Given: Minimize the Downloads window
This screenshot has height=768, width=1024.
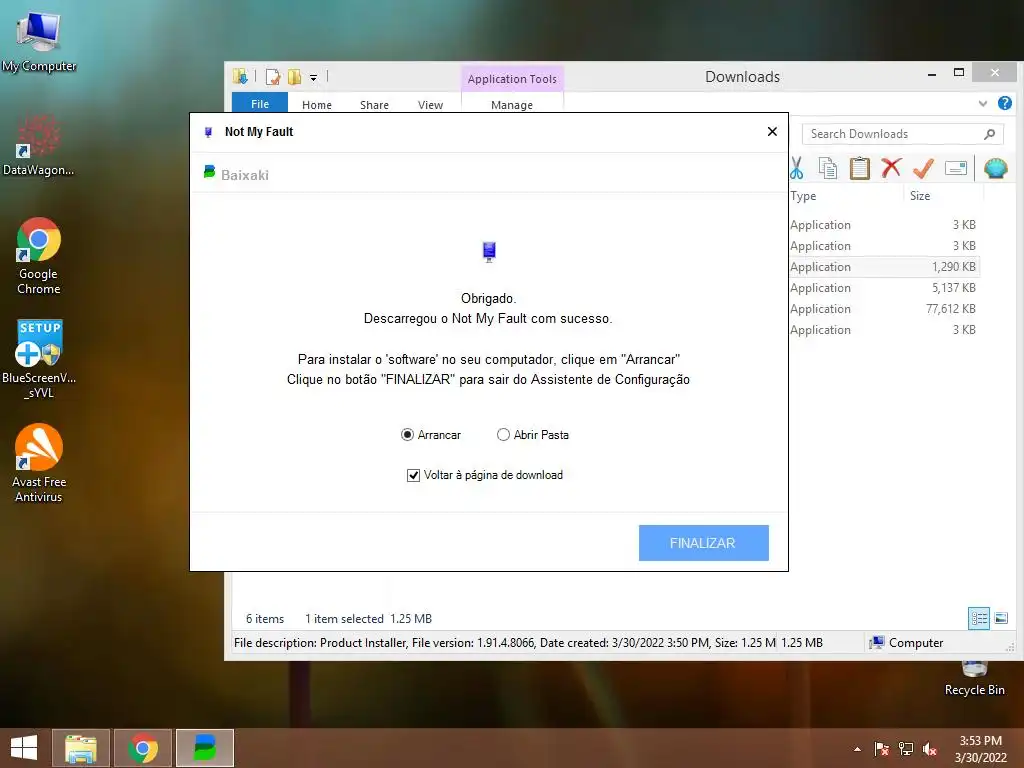Looking at the screenshot, I should click(x=932, y=74).
